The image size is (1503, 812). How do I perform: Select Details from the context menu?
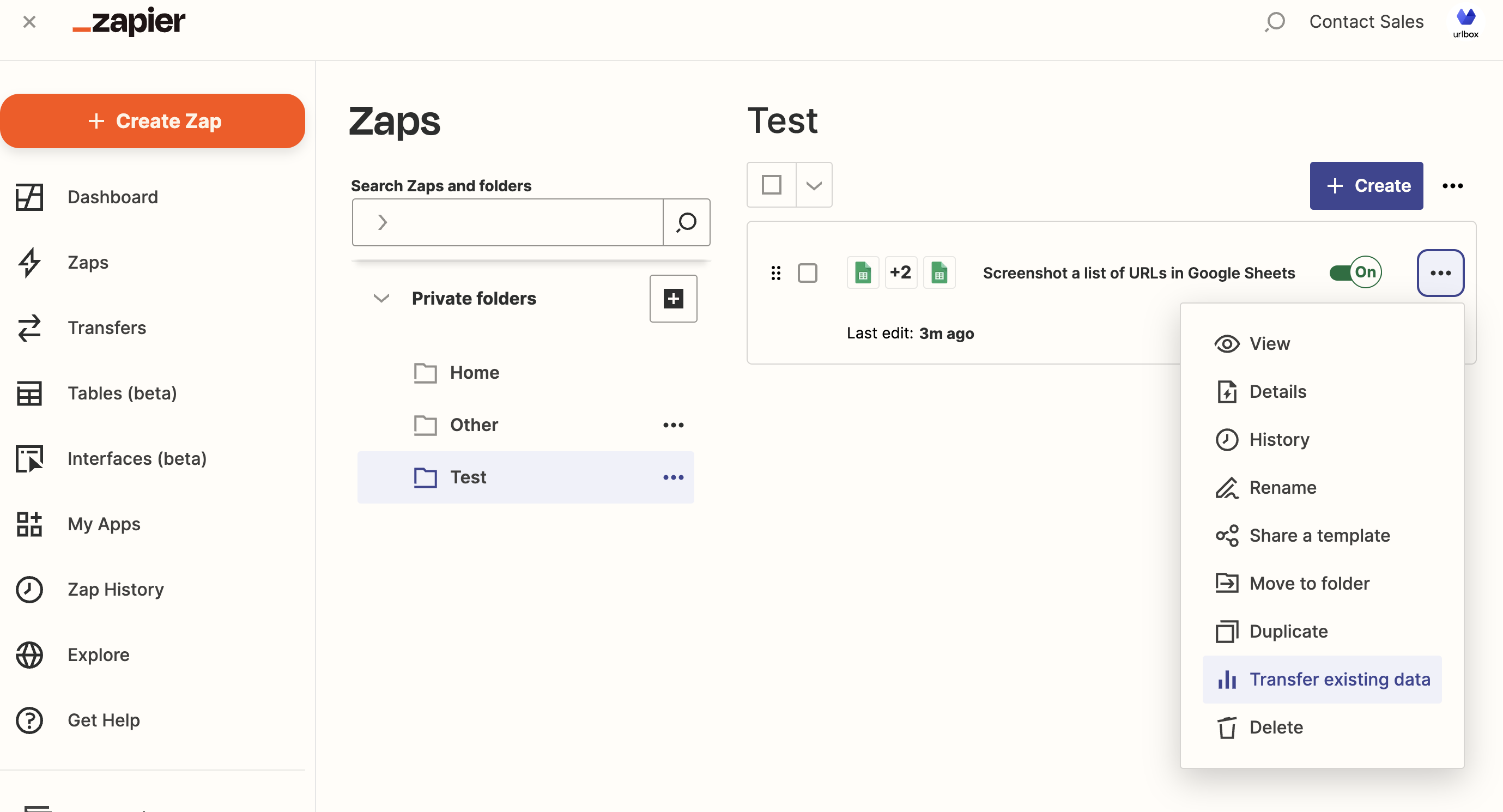coord(1322,391)
